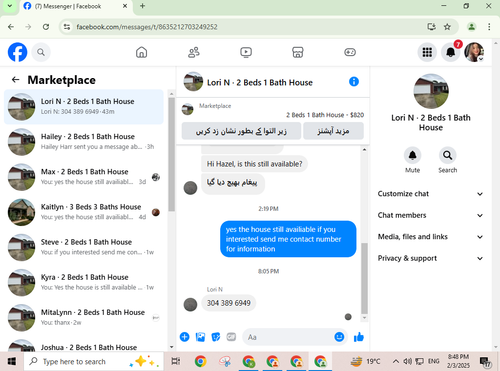
Task: Expand Chat members section
Action: click(x=430, y=215)
